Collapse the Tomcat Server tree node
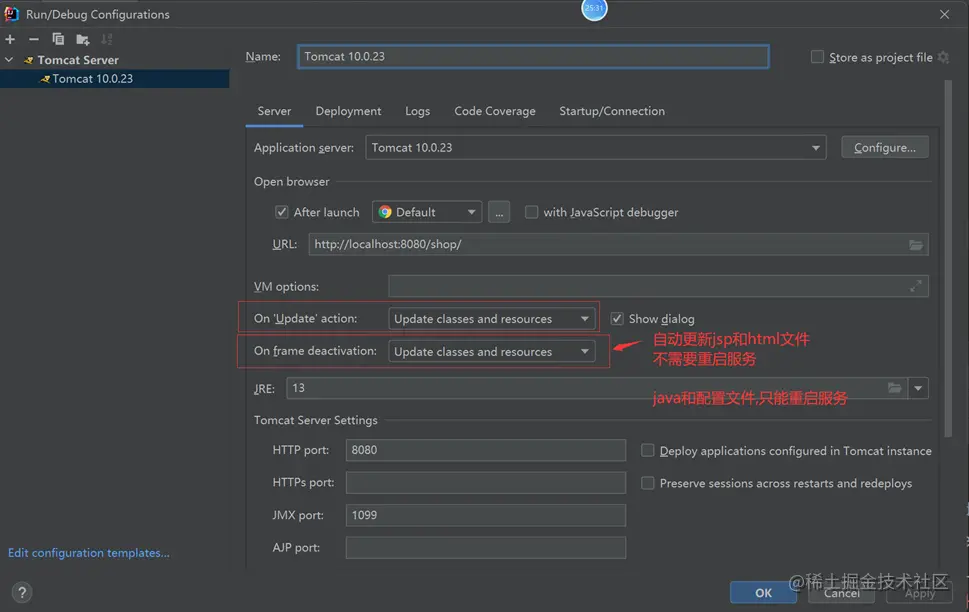The image size is (969, 612). click(x=9, y=60)
